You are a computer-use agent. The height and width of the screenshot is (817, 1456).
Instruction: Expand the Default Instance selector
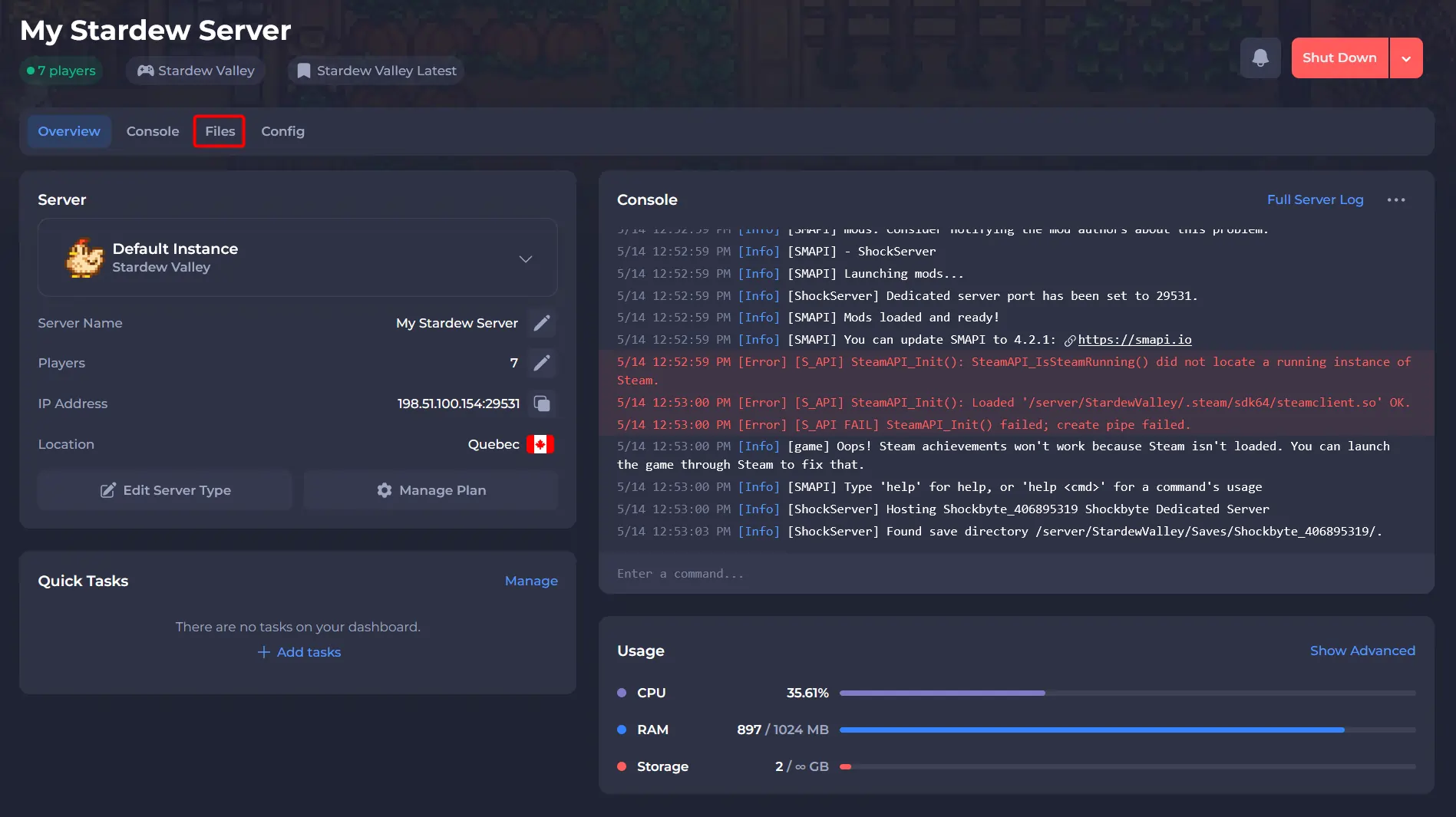pyautogui.click(x=526, y=259)
